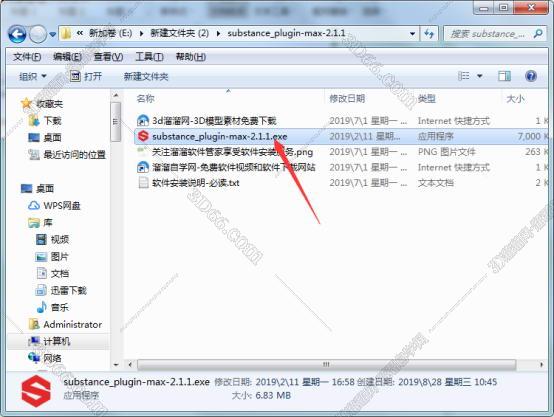
Task: Expand the view options dropdown arrow
Action: tap(480, 76)
